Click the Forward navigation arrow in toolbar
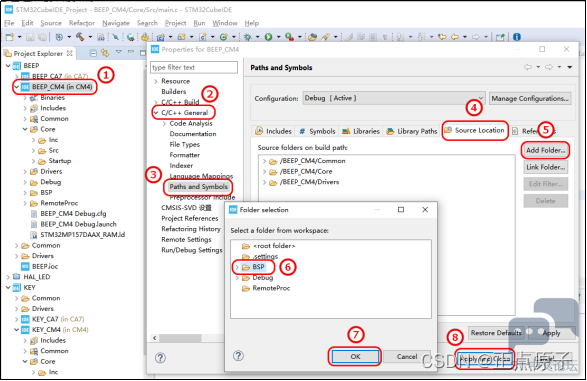 [476, 37]
